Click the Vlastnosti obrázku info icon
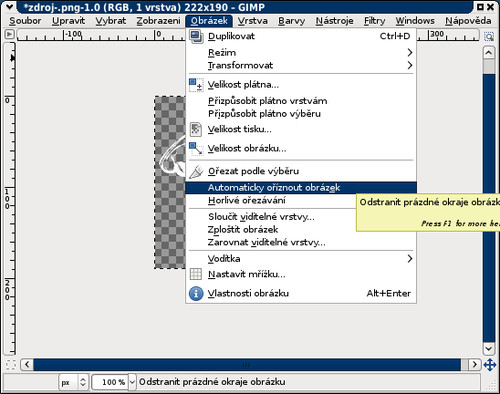Viewport: 500px width, 394px height. [196, 293]
